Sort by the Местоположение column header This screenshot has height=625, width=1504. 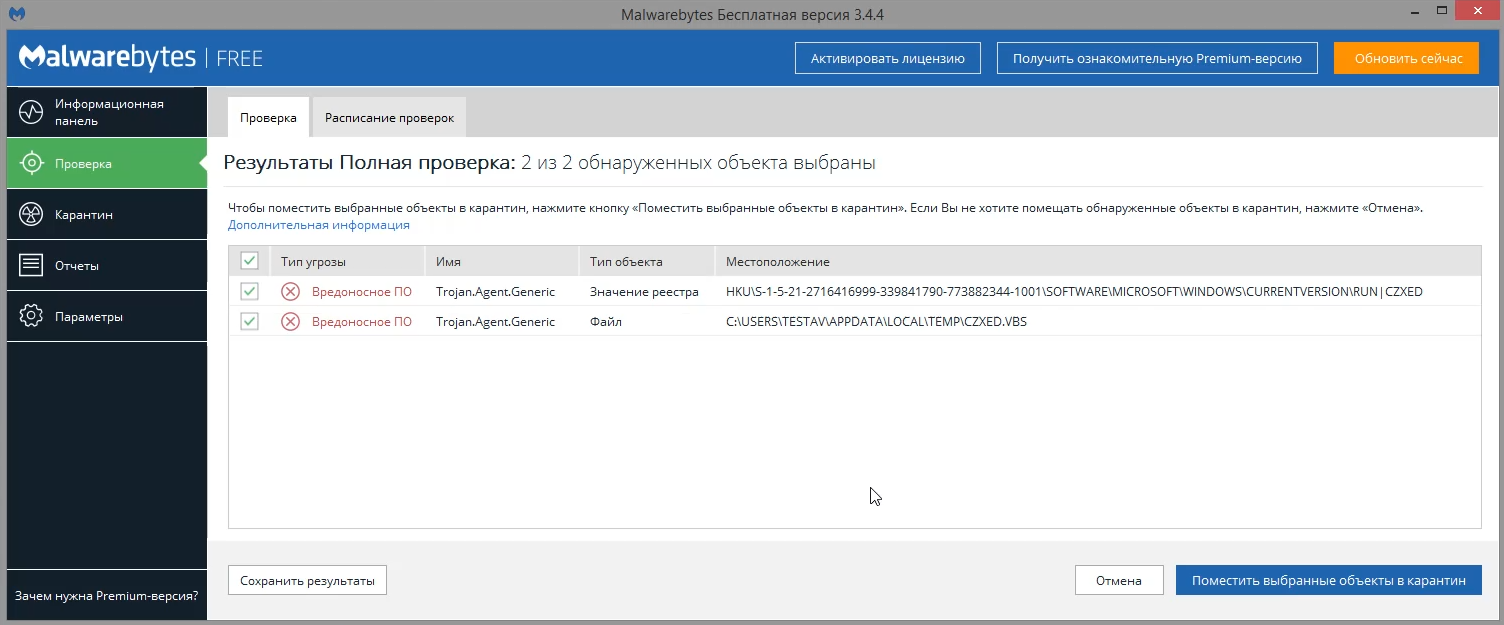[1097, 261]
